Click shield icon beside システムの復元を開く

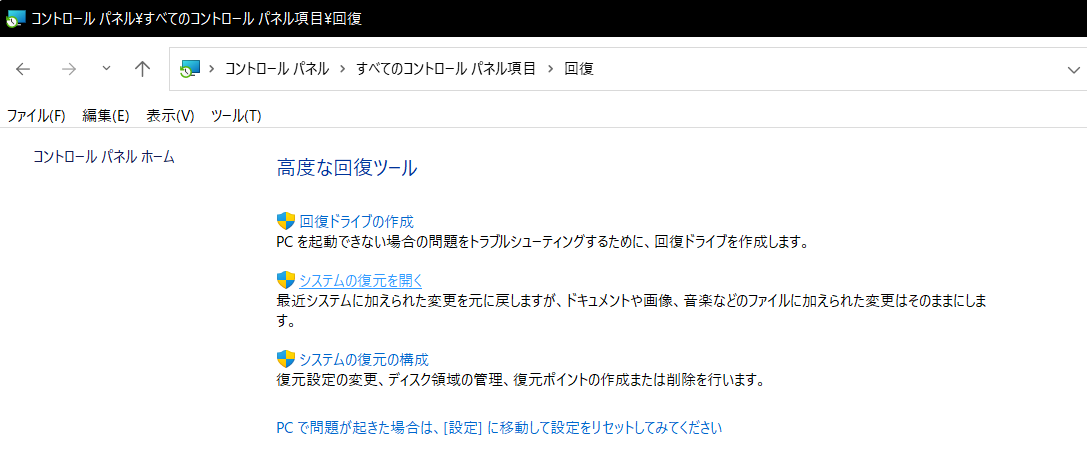286,280
